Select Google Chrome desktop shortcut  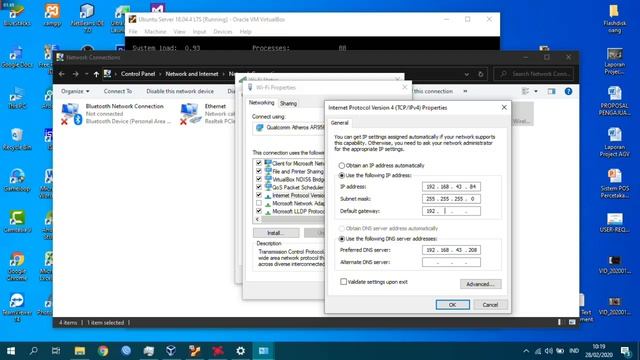pos(17,266)
